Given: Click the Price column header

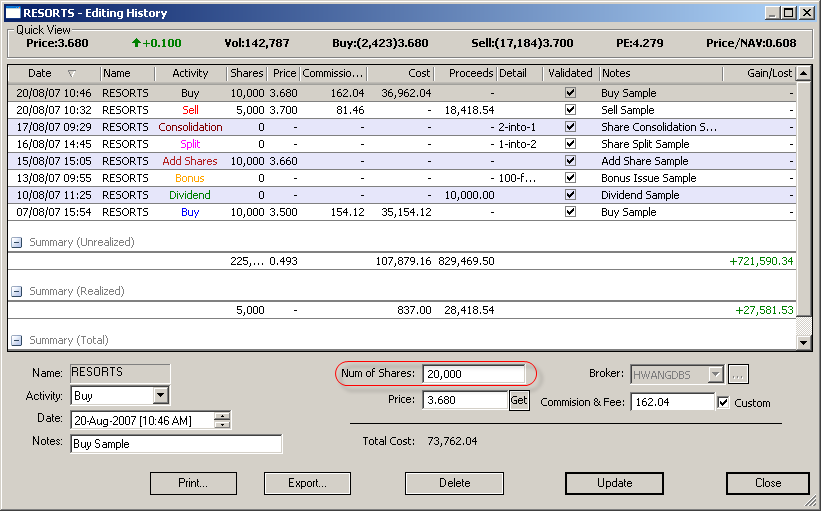Looking at the screenshot, I should (284, 73).
